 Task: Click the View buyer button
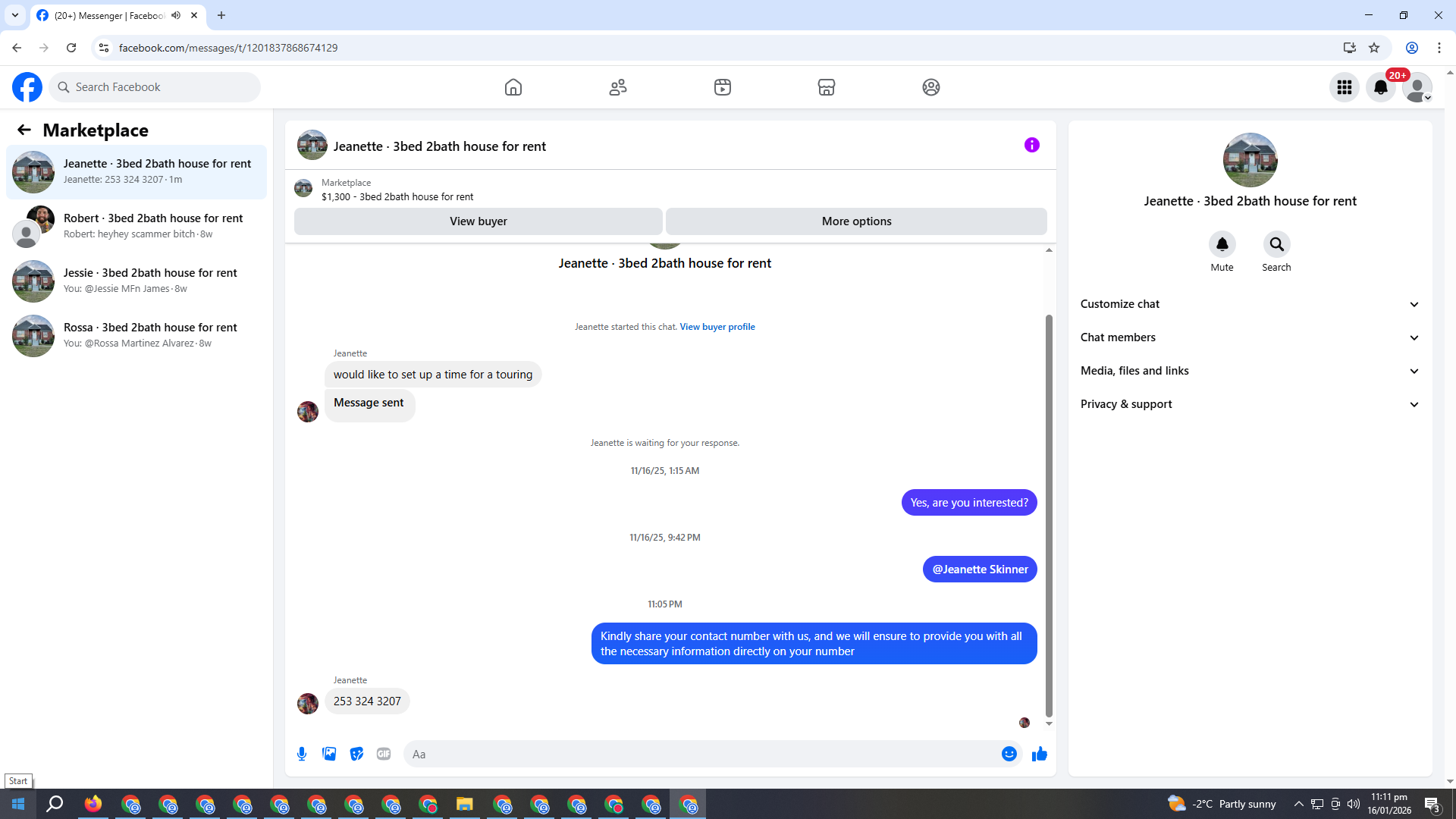pyautogui.click(x=478, y=221)
